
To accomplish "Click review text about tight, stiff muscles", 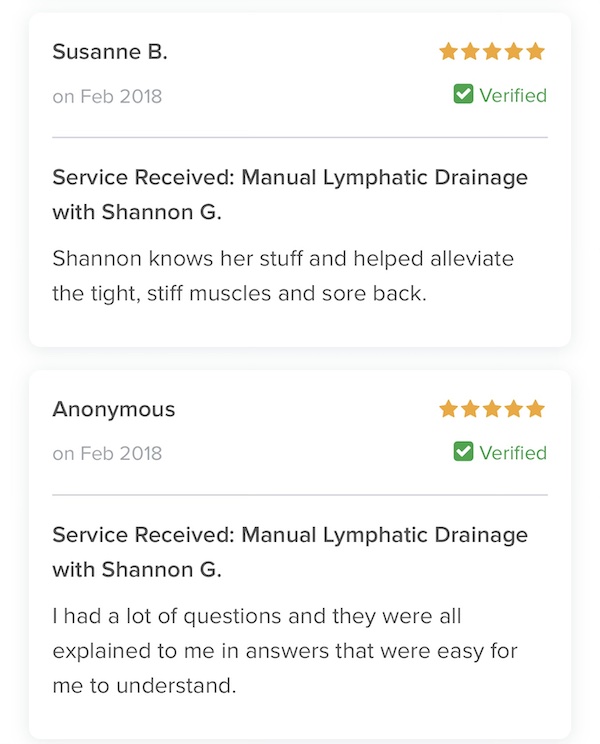I will pos(283,276).
